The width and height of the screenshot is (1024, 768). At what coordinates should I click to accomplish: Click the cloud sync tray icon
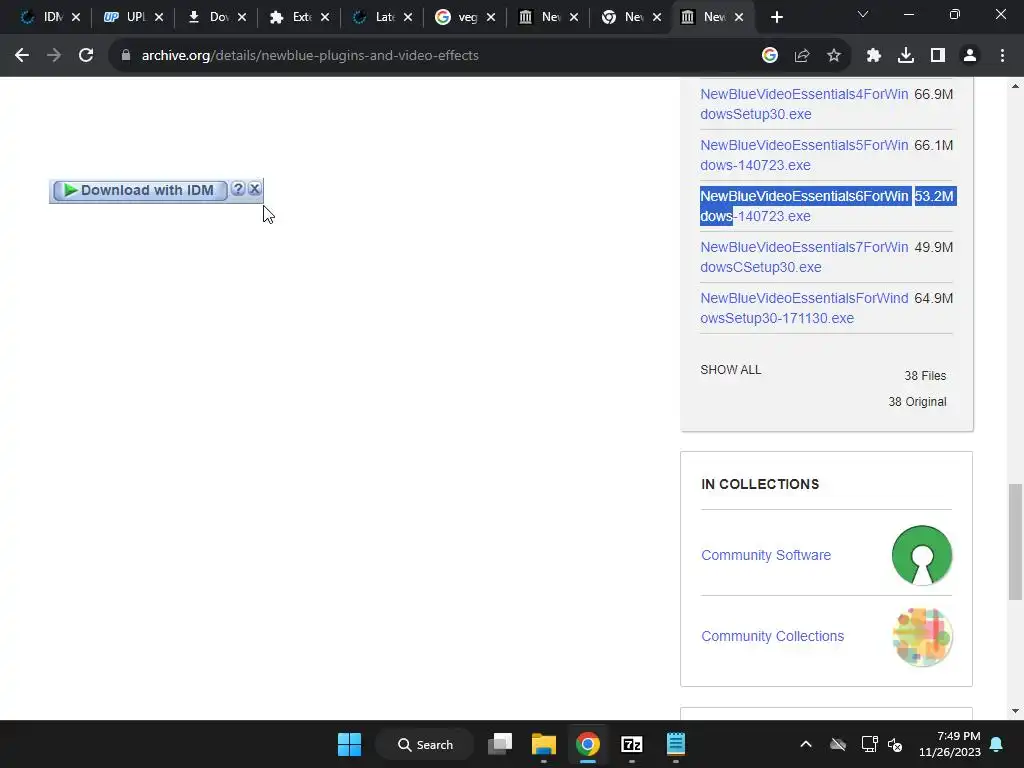click(x=838, y=744)
